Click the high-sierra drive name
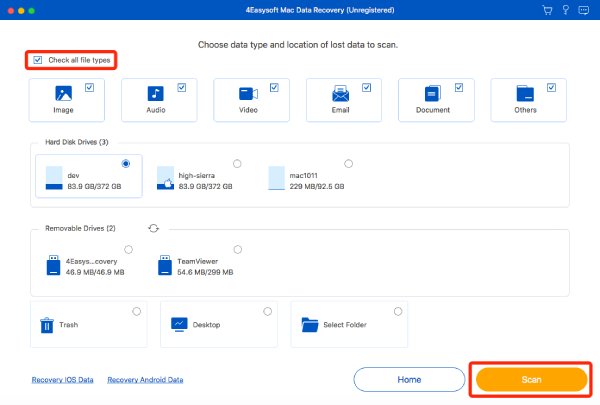600x405 pixels. click(x=196, y=176)
